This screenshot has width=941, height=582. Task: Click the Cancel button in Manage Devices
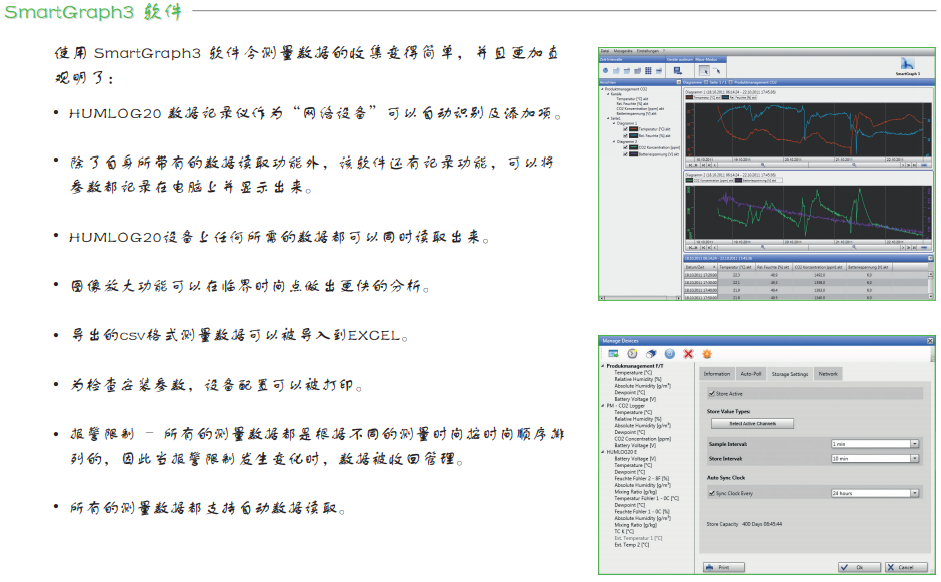[x=906, y=567]
